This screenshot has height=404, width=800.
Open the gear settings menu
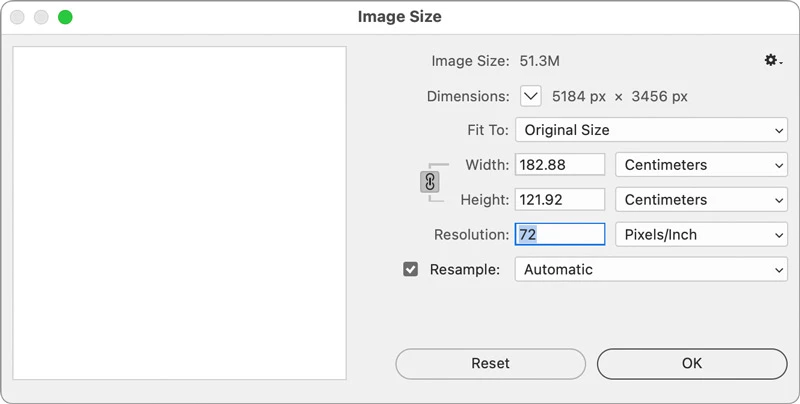(x=772, y=61)
